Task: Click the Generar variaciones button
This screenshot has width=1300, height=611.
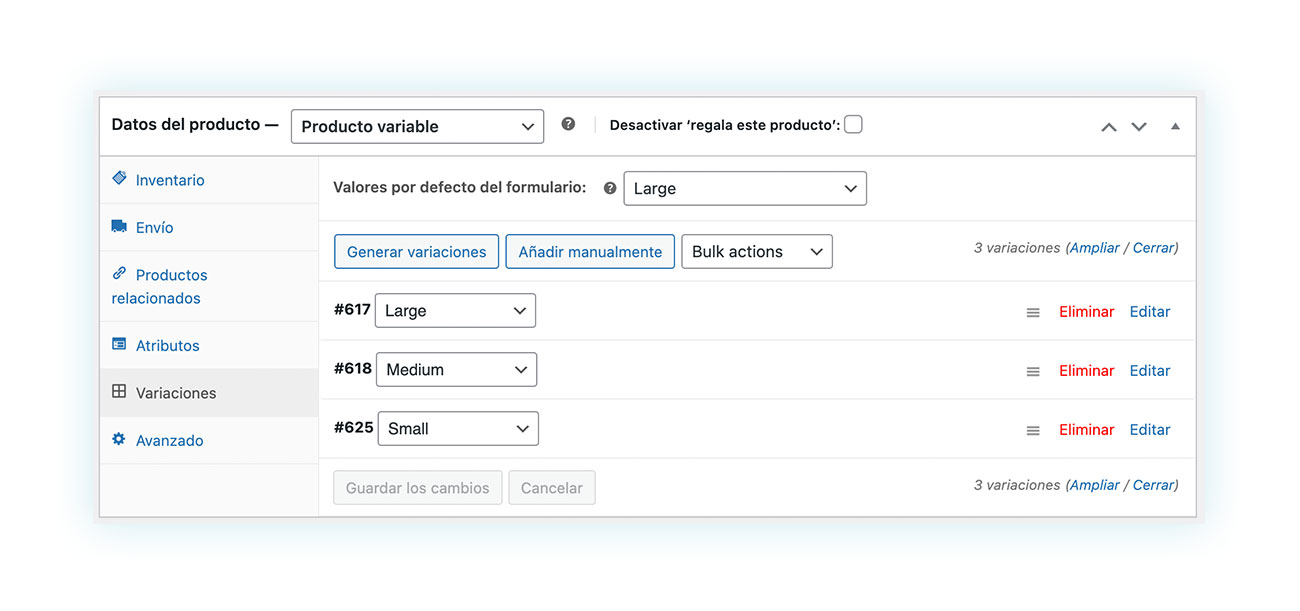Action: 416,252
